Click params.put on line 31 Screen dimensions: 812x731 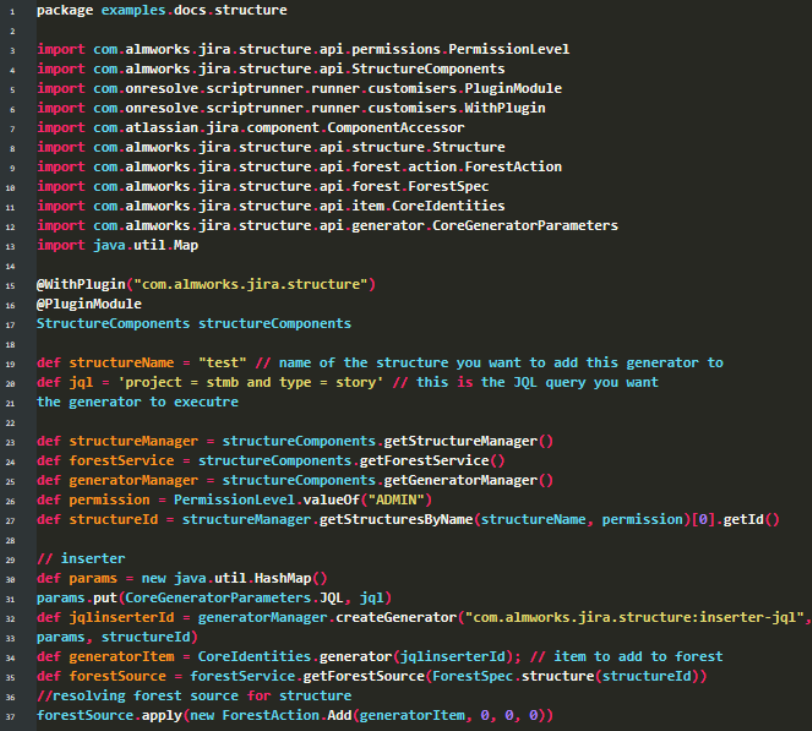click(x=77, y=598)
